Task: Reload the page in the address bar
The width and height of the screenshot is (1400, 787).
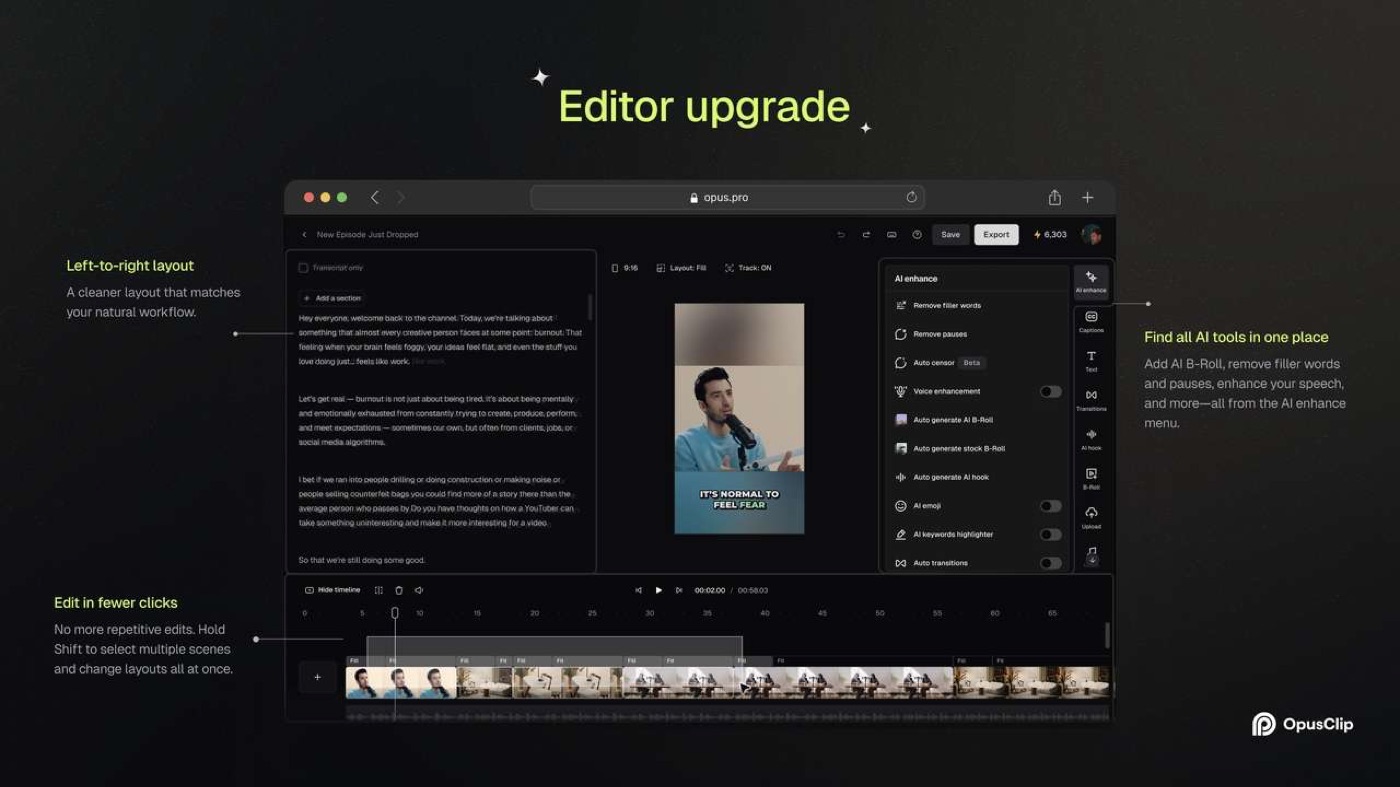Action: [911, 198]
